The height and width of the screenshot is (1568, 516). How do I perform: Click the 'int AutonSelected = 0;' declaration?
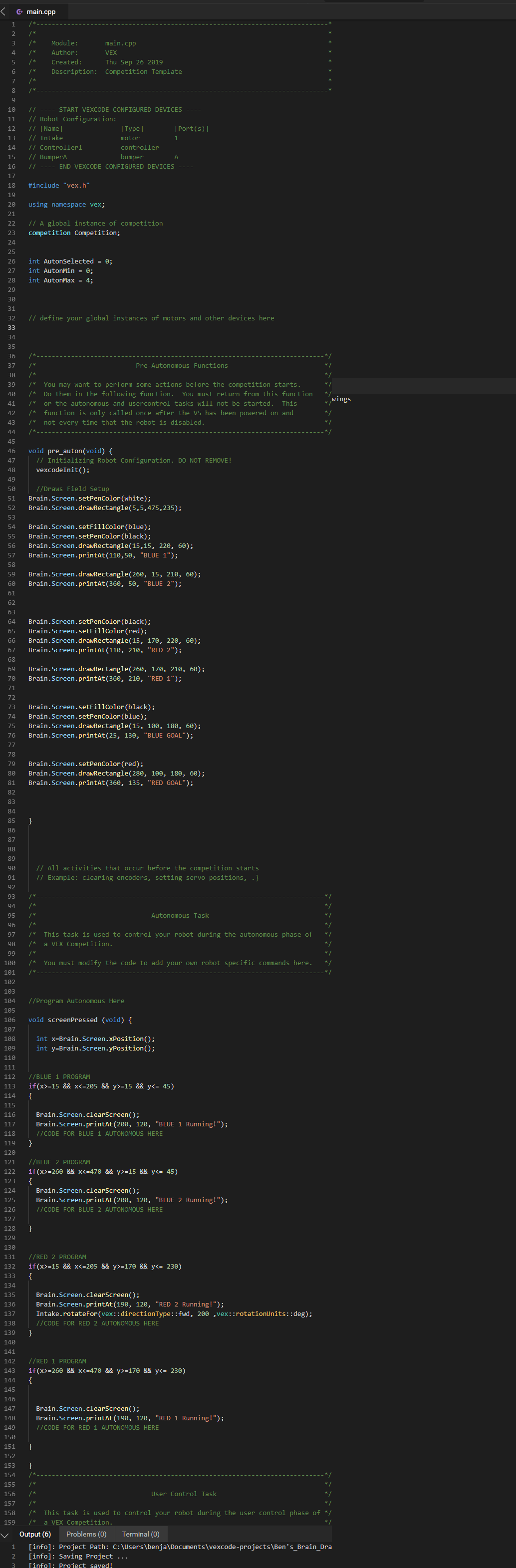70,261
